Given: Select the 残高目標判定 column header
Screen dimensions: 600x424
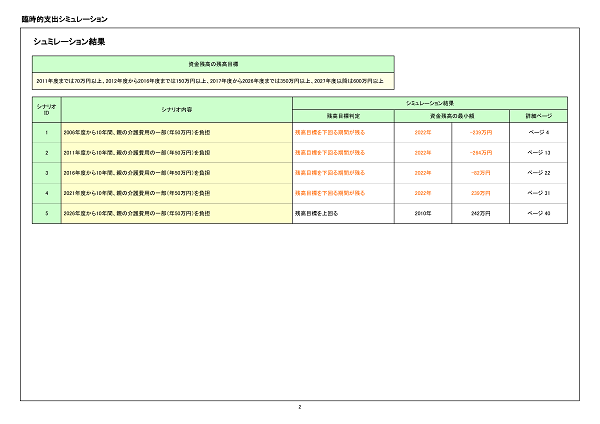Looking at the screenshot, I should (341, 116).
